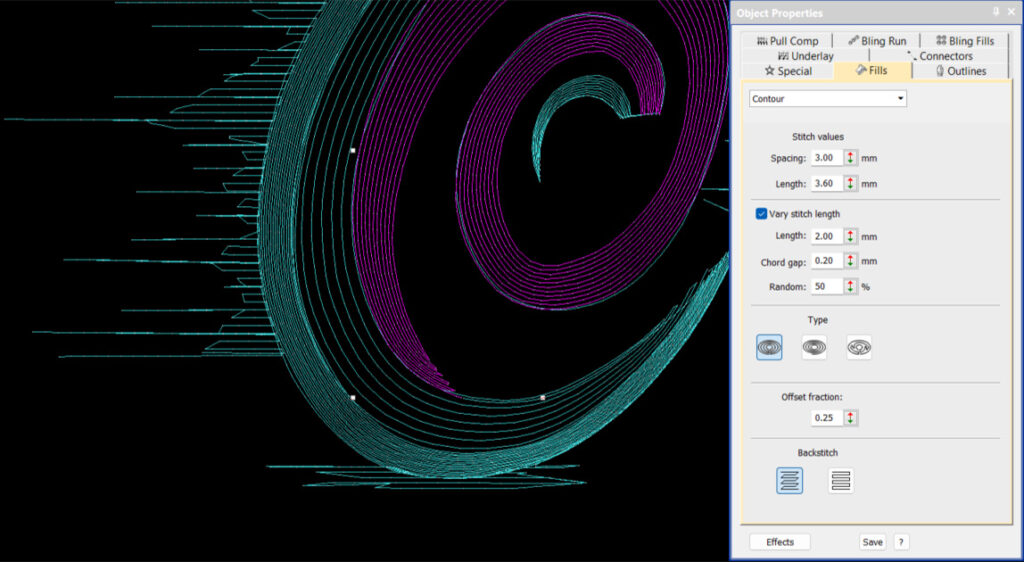
Task: Open the Contour fill type dropdown
Action: pyautogui.click(x=827, y=99)
